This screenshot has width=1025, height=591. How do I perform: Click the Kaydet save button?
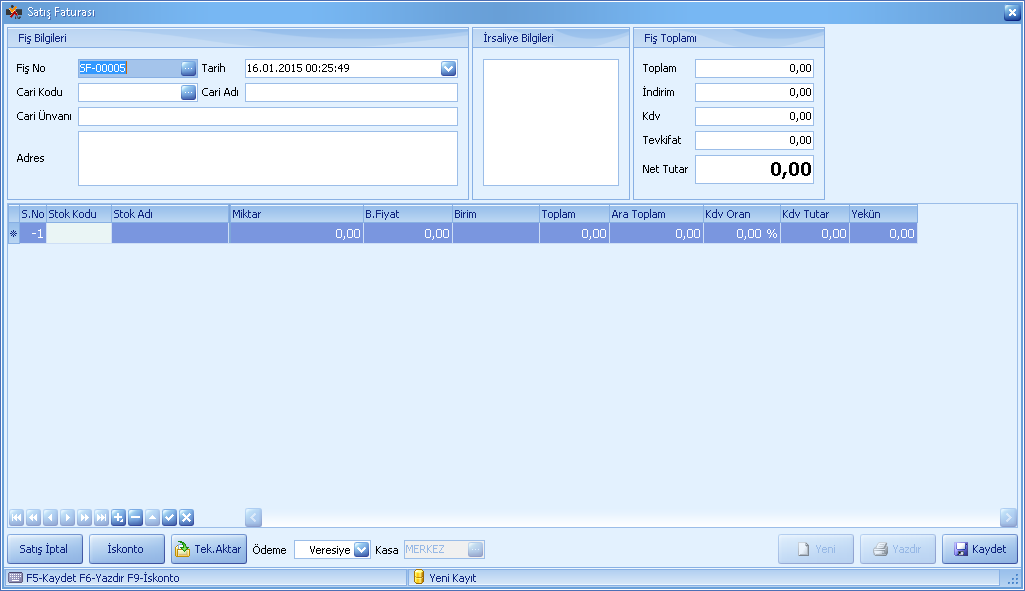tap(979, 549)
